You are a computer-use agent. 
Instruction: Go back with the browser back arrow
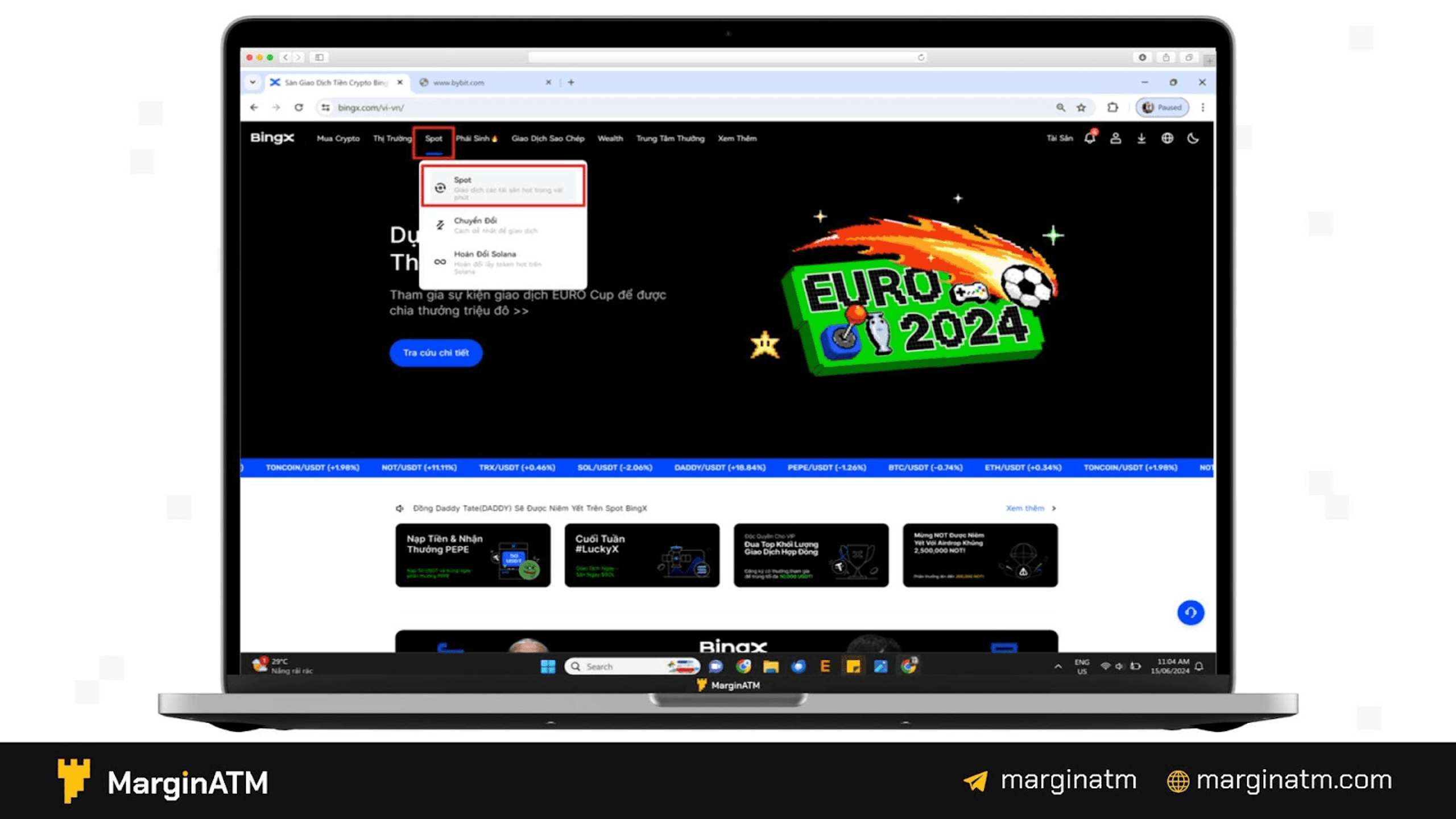point(254,107)
